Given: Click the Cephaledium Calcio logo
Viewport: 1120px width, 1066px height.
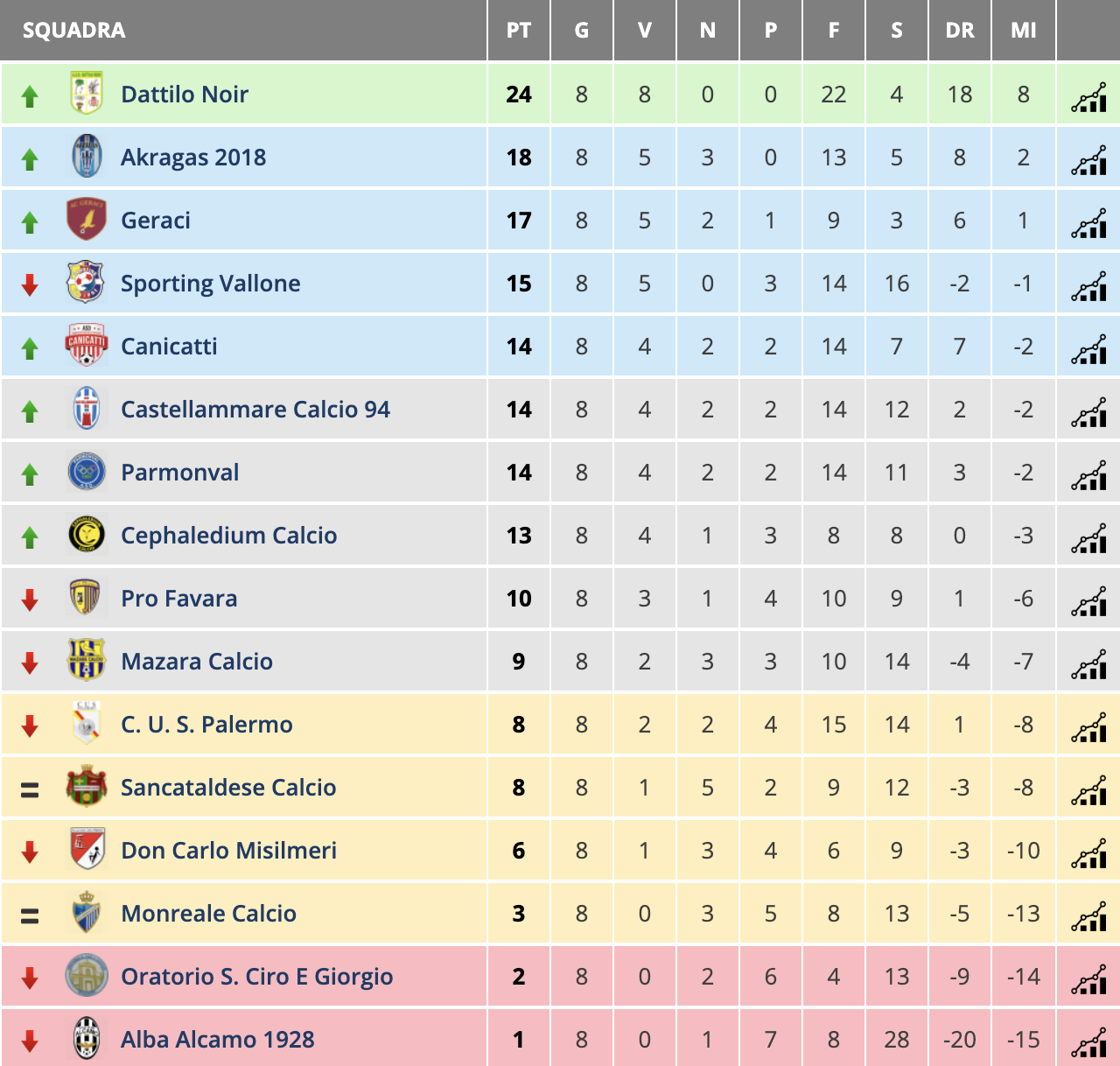Looking at the screenshot, I should tap(87, 535).
